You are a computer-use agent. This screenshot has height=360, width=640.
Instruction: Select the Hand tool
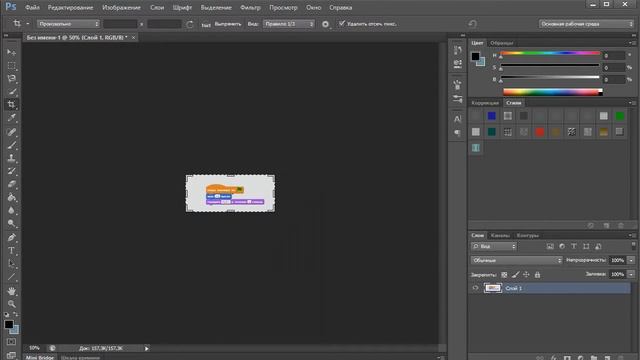(x=11, y=291)
